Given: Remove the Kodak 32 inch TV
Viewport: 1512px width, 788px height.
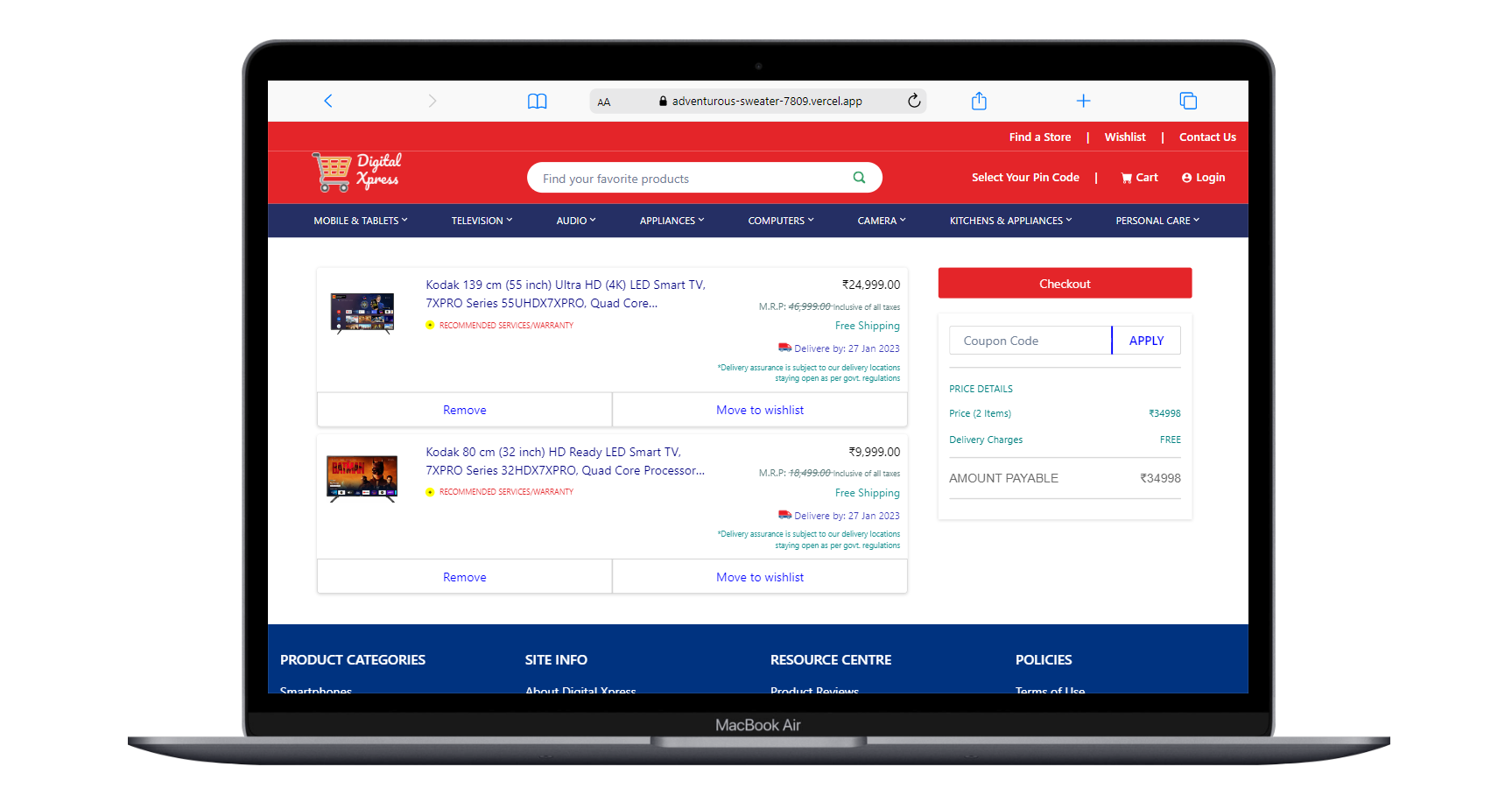Looking at the screenshot, I should pos(465,577).
